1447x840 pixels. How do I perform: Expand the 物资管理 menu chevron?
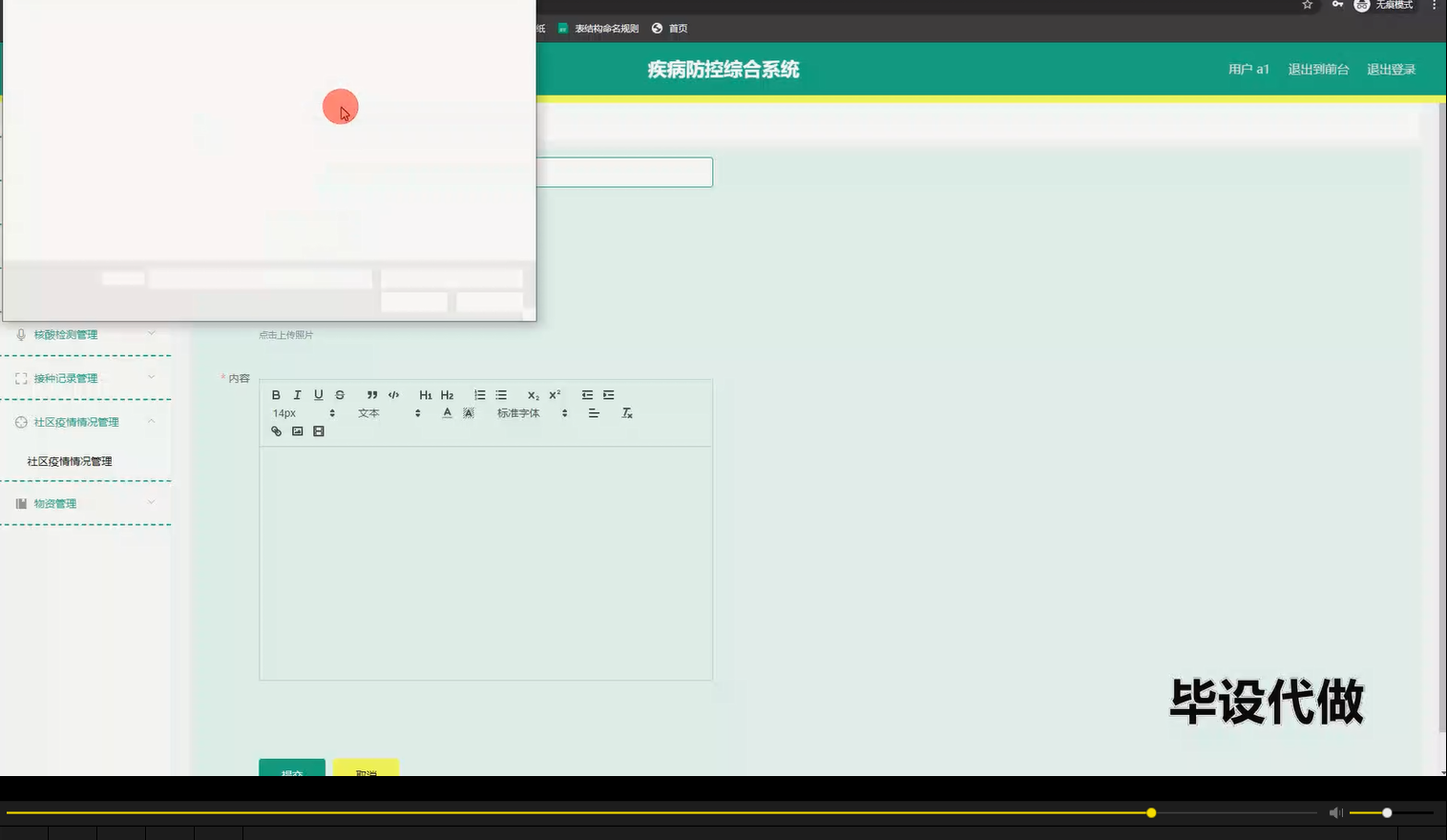click(x=151, y=502)
